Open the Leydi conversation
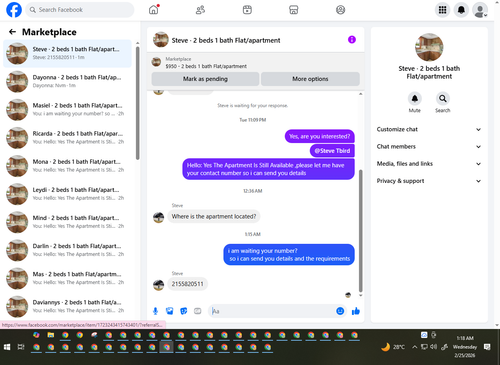500x365 pixels. point(68,194)
